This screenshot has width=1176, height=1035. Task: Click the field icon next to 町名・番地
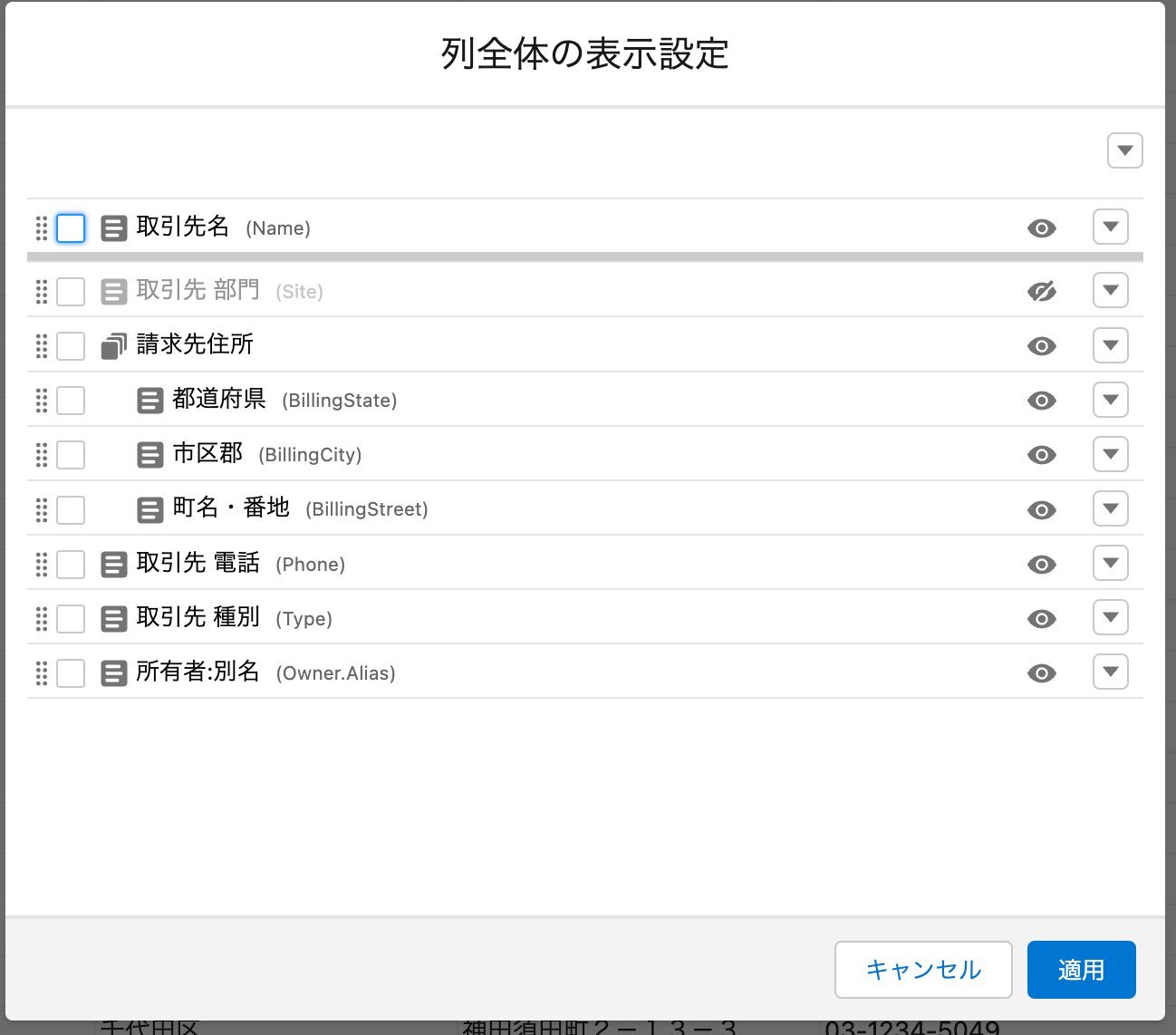[150, 510]
